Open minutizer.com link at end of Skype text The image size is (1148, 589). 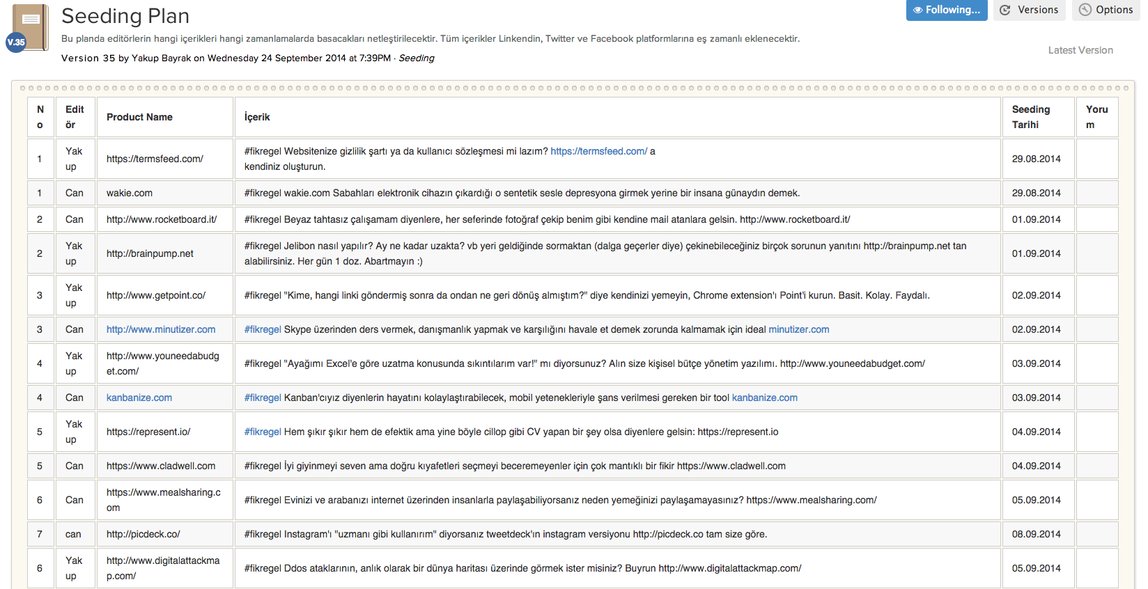pos(799,330)
